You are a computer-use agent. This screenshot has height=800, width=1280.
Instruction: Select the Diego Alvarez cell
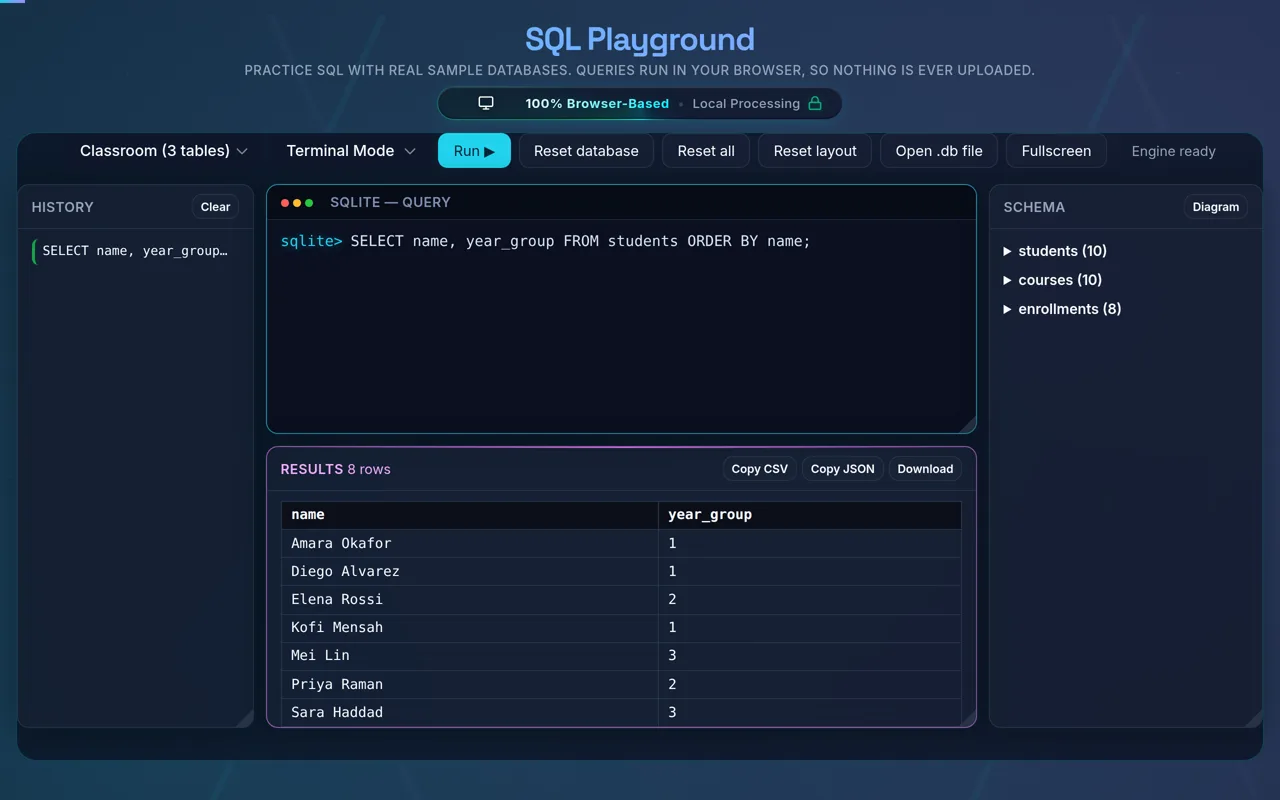click(470, 571)
